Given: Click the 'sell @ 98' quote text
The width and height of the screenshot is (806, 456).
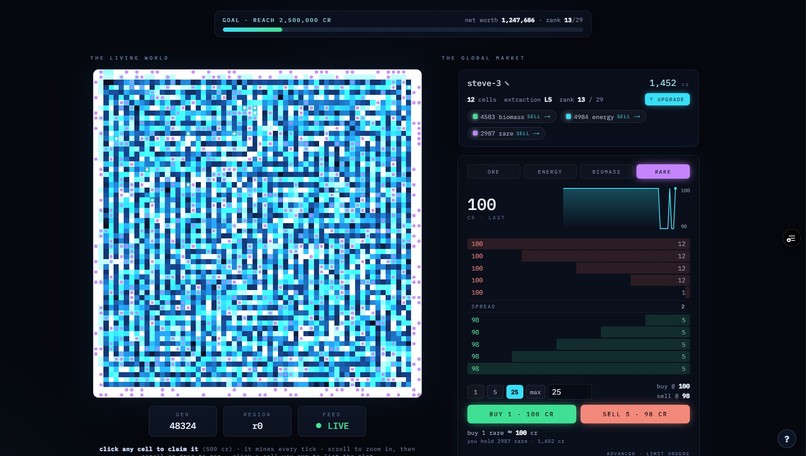Looking at the screenshot, I should click(x=673, y=396).
